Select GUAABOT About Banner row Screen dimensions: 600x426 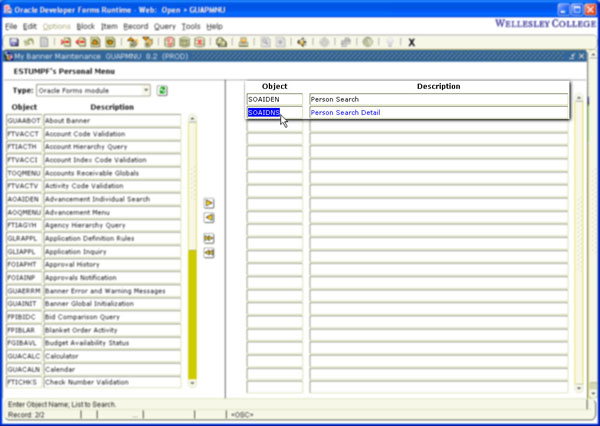point(93,121)
